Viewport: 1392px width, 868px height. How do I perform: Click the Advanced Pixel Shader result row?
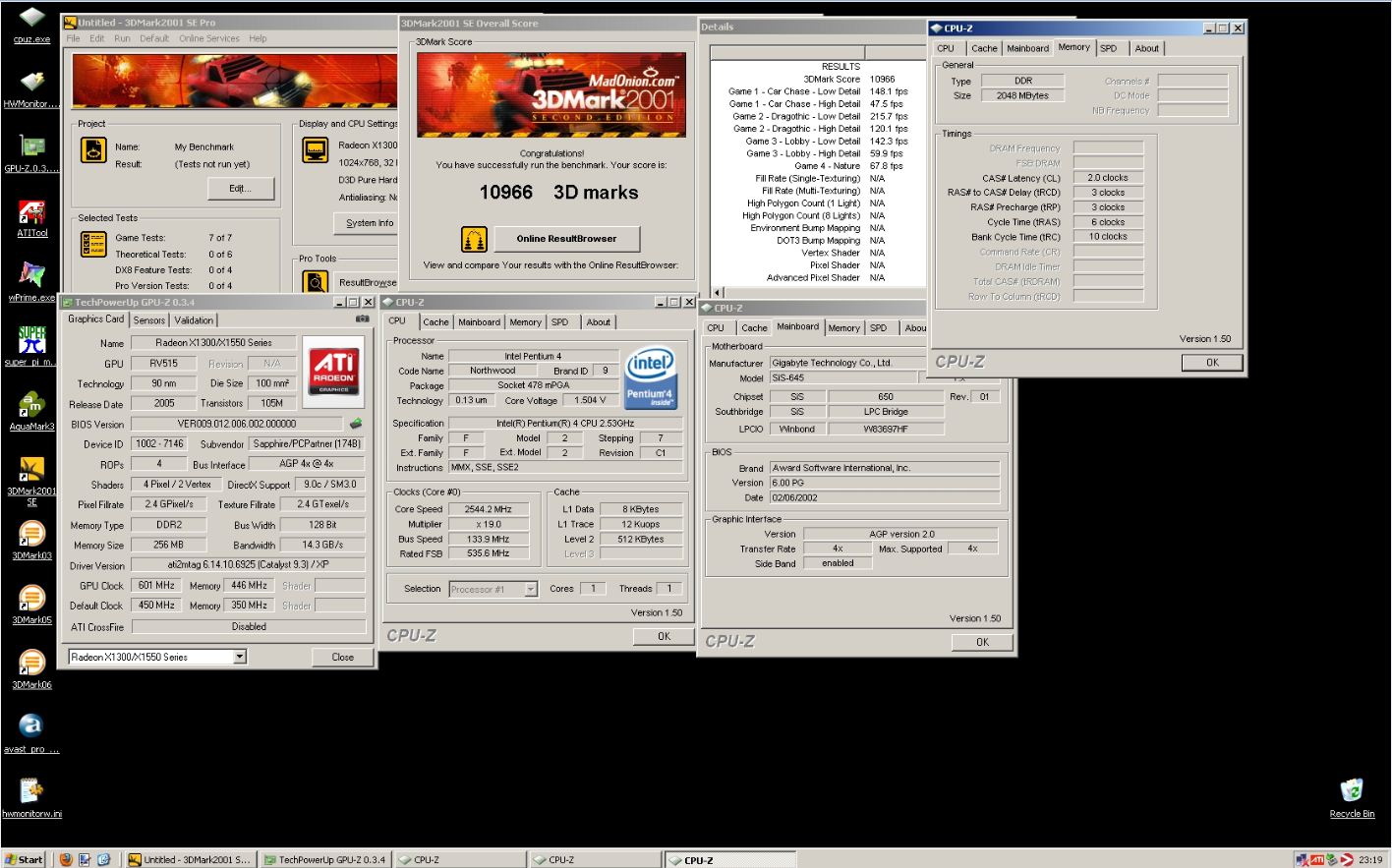[x=818, y=278]
